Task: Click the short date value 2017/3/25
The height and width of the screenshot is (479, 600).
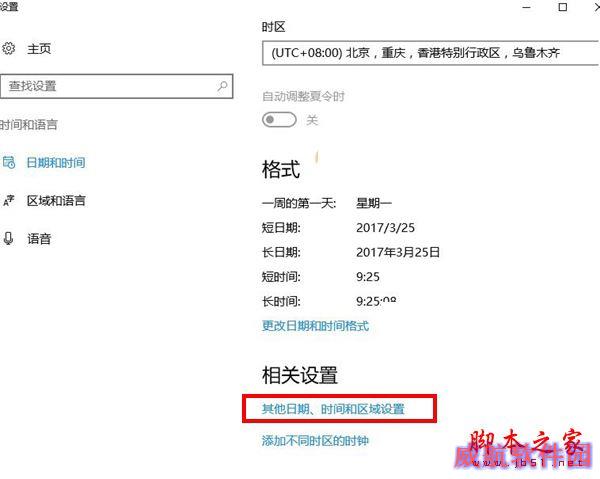Action: [385, 228]
